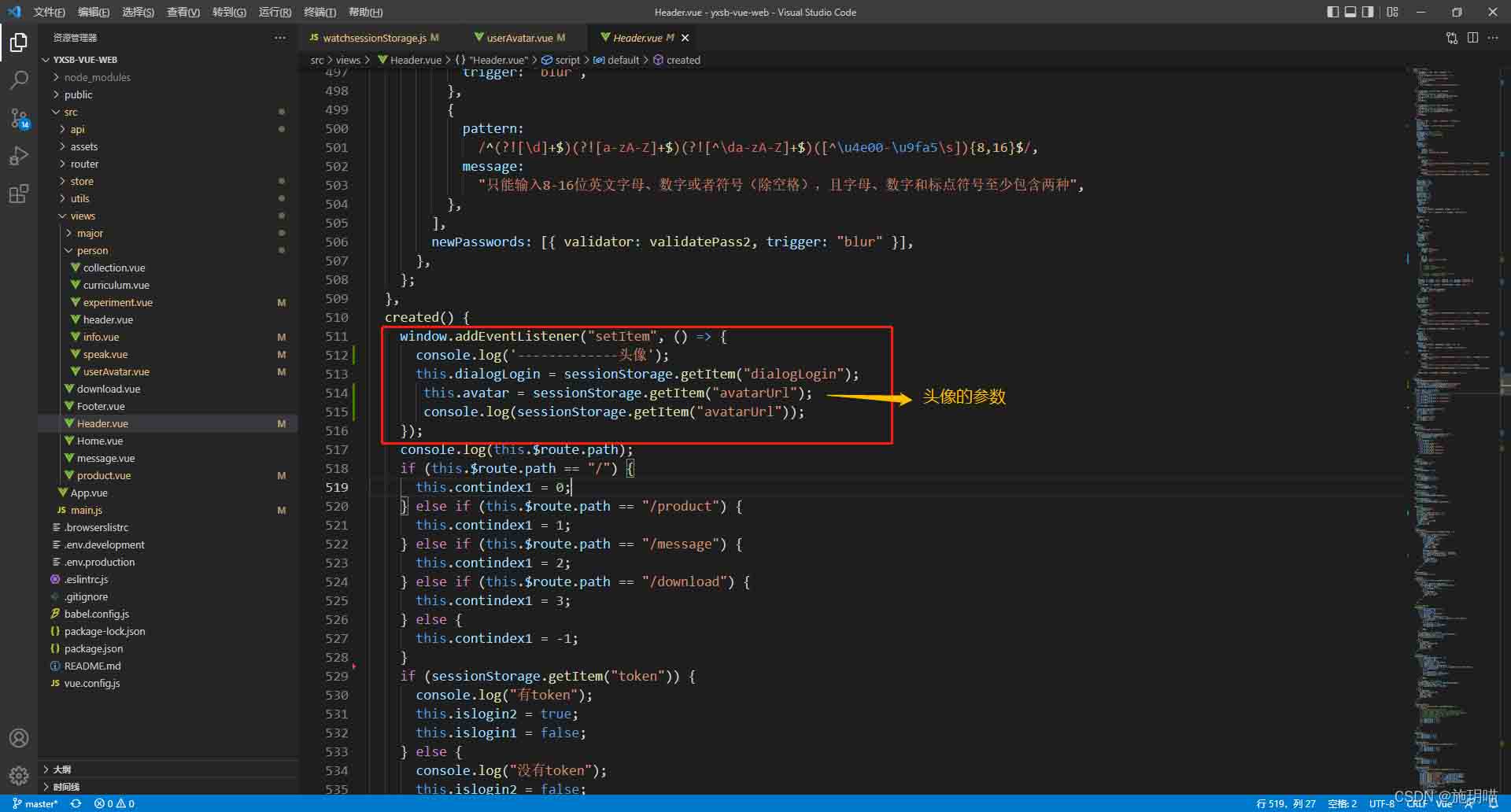Image resolution: width=1511 pixels, height=812 pixels.
Task: Collapse the person folder
Action: [92, 250]
